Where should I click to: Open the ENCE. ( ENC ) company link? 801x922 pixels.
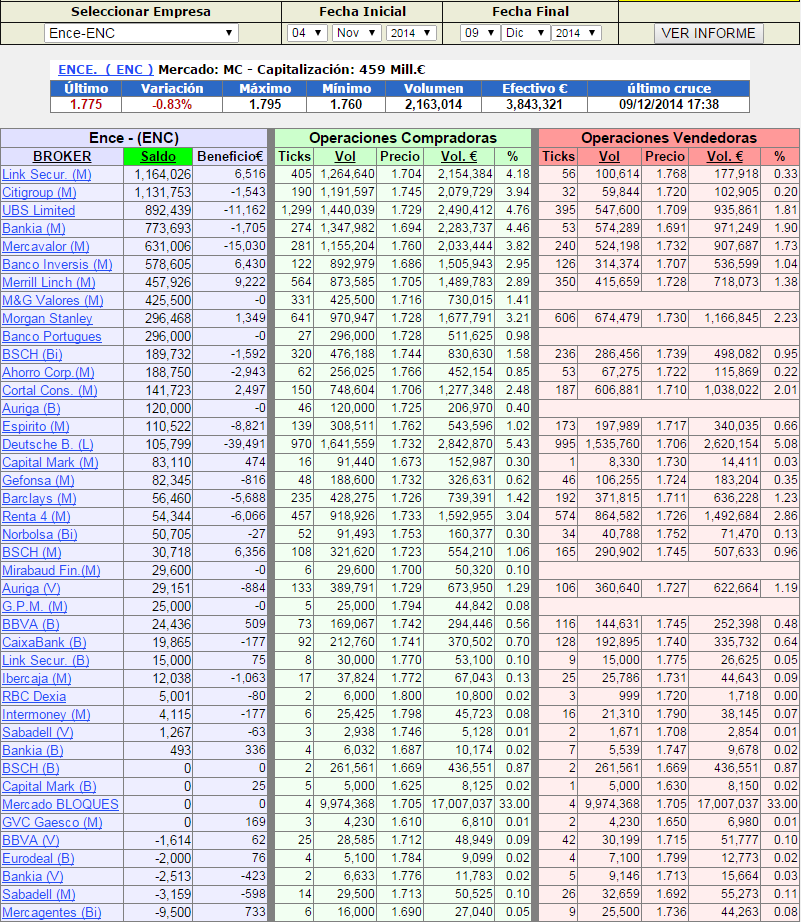[x=106, y=69]
